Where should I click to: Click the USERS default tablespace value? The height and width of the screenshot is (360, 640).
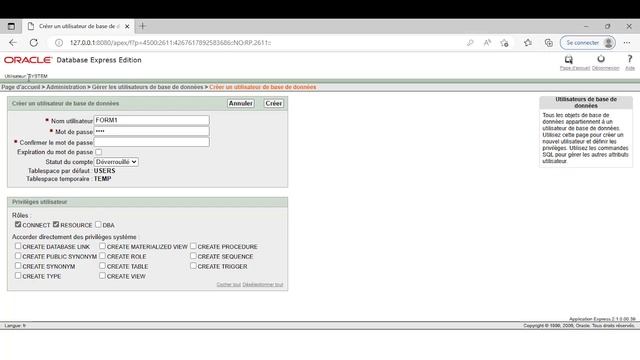tap(104, 171)
